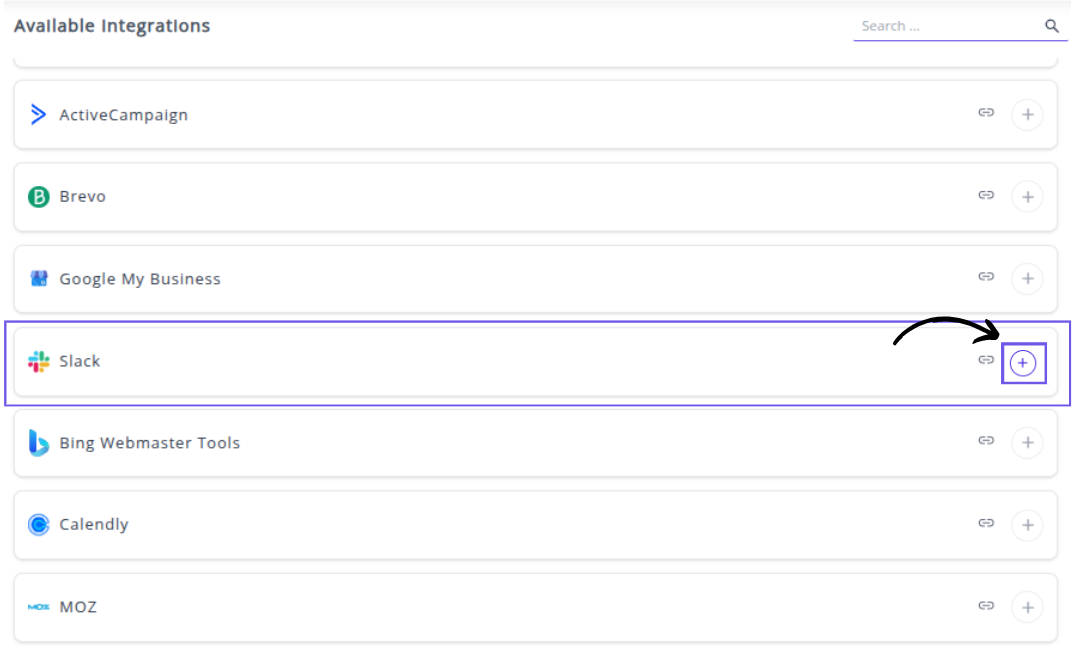The height and width of the screenshot is (648, 1077).
Task: Click the plus icon for Slack
Action: (1022, 363)
